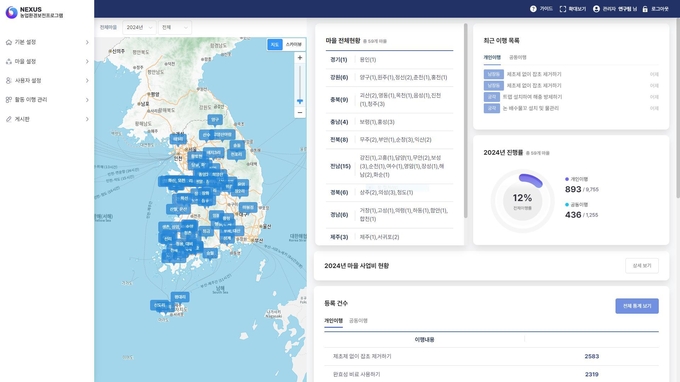
Task: Click the 상세 보기 button
Action: coord(642,266)
